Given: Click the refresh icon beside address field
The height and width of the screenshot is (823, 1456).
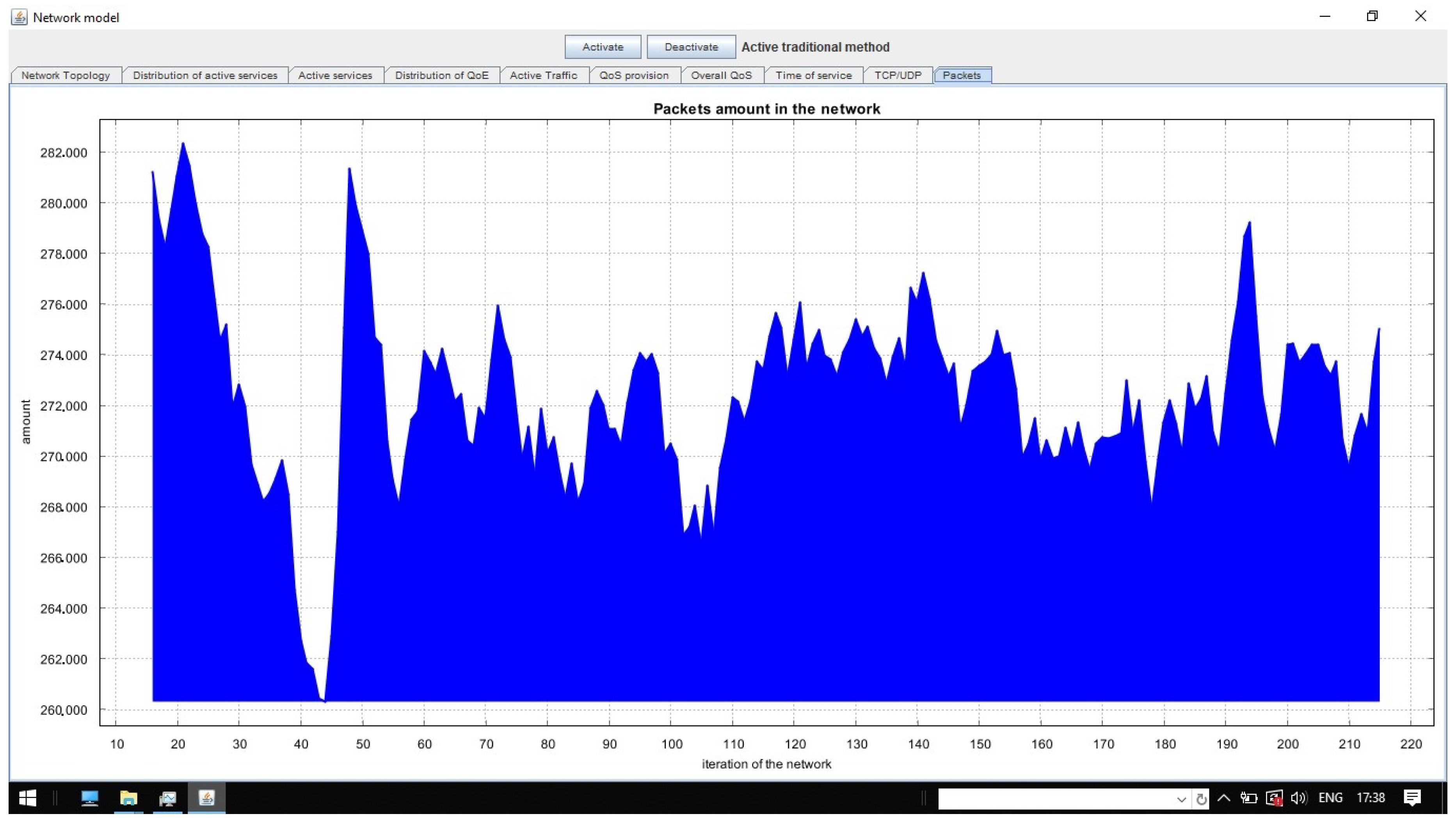Looking at the screenshot, I should tap(1200, 799).
